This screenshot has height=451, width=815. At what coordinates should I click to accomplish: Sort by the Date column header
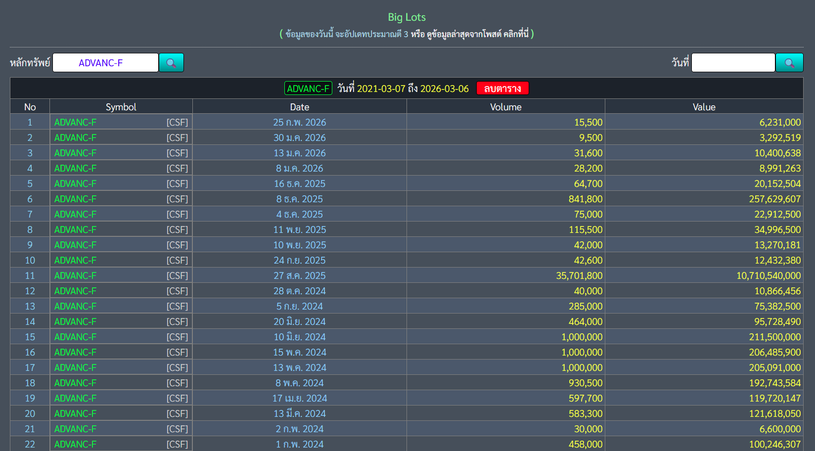point(299,106)
